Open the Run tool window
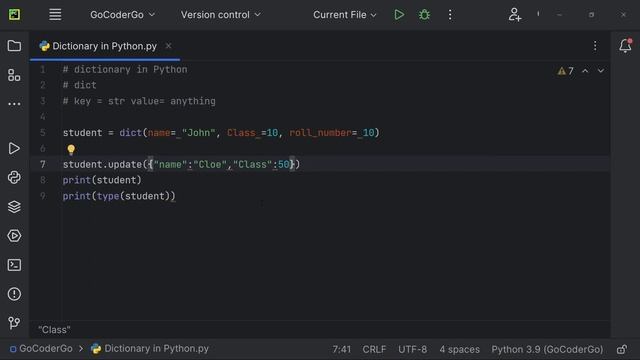The height and width of the screenshot is (360, 640). [x=14, y=148]
